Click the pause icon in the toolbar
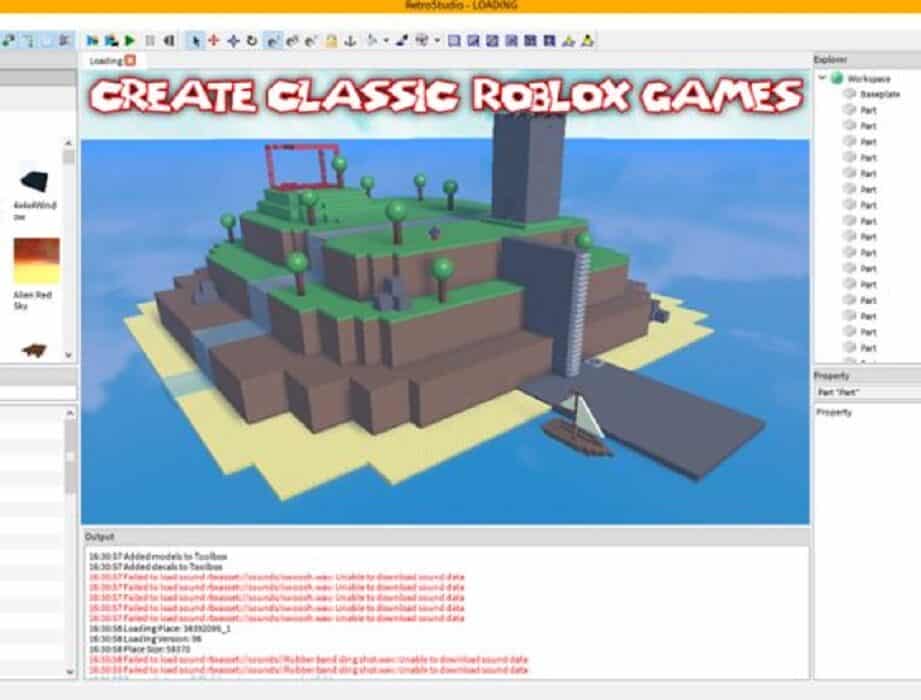921x700 pixels. tap(150, 41)
